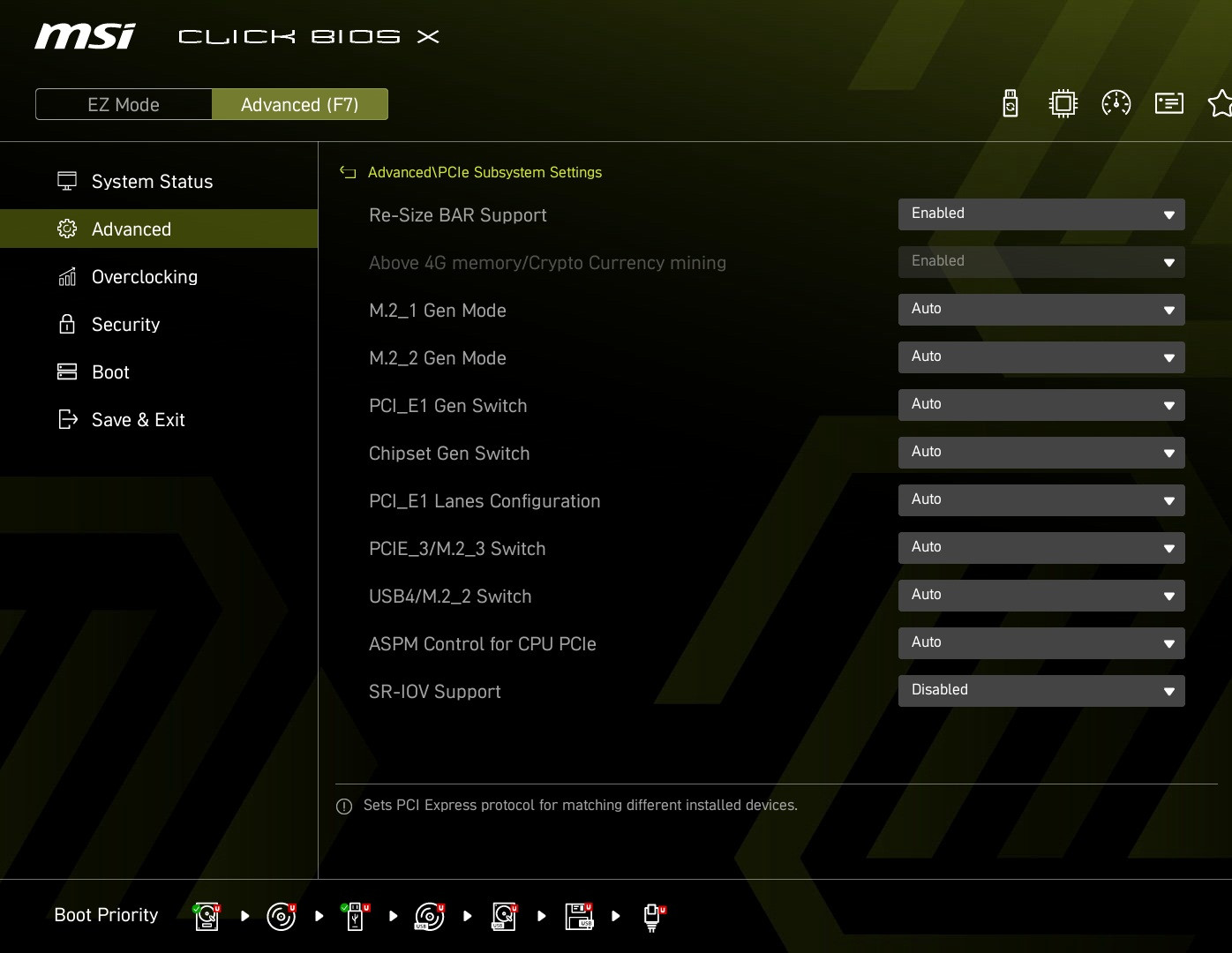Image resolution: width=1232 pixels, height=953 pixels.
Task: Click the Advanced\PCIe Subsystem Settings breadcrumb
Action: [485, 173]
